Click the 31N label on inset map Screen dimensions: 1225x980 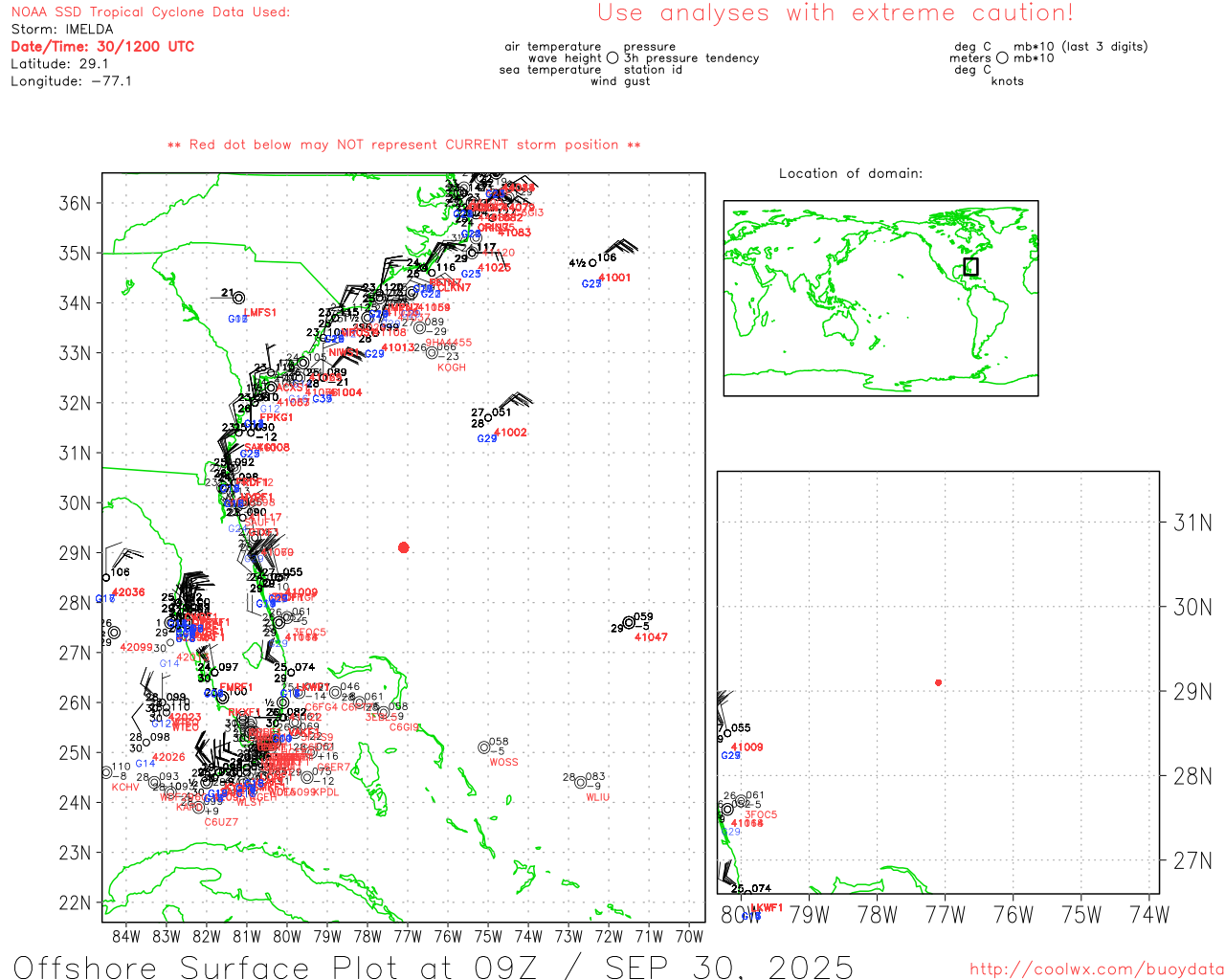tap(1192, 523)
